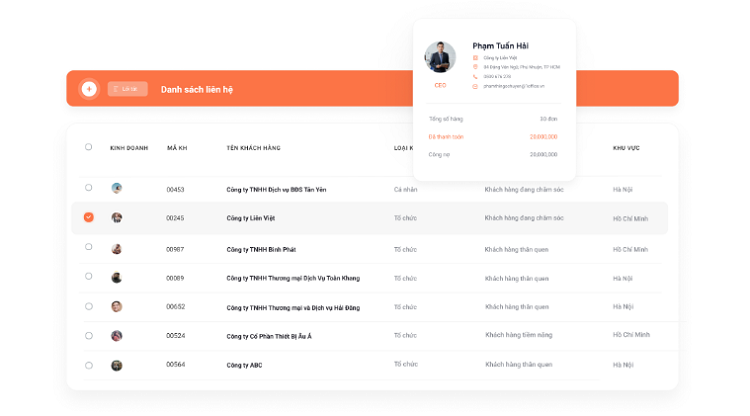This screenshot has height=416, width=750.
Task: Sort by the MÃ KH column header
Action: 177,148
